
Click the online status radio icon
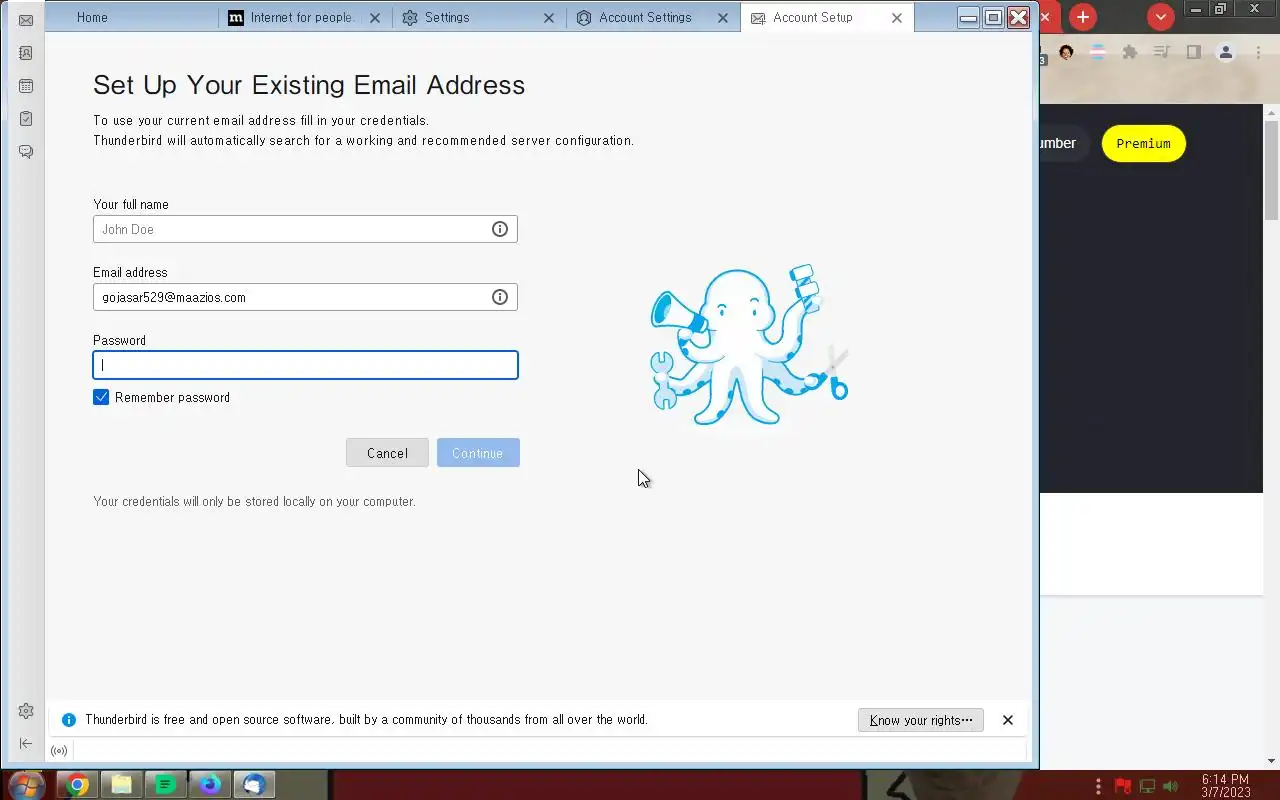point(59,751)
